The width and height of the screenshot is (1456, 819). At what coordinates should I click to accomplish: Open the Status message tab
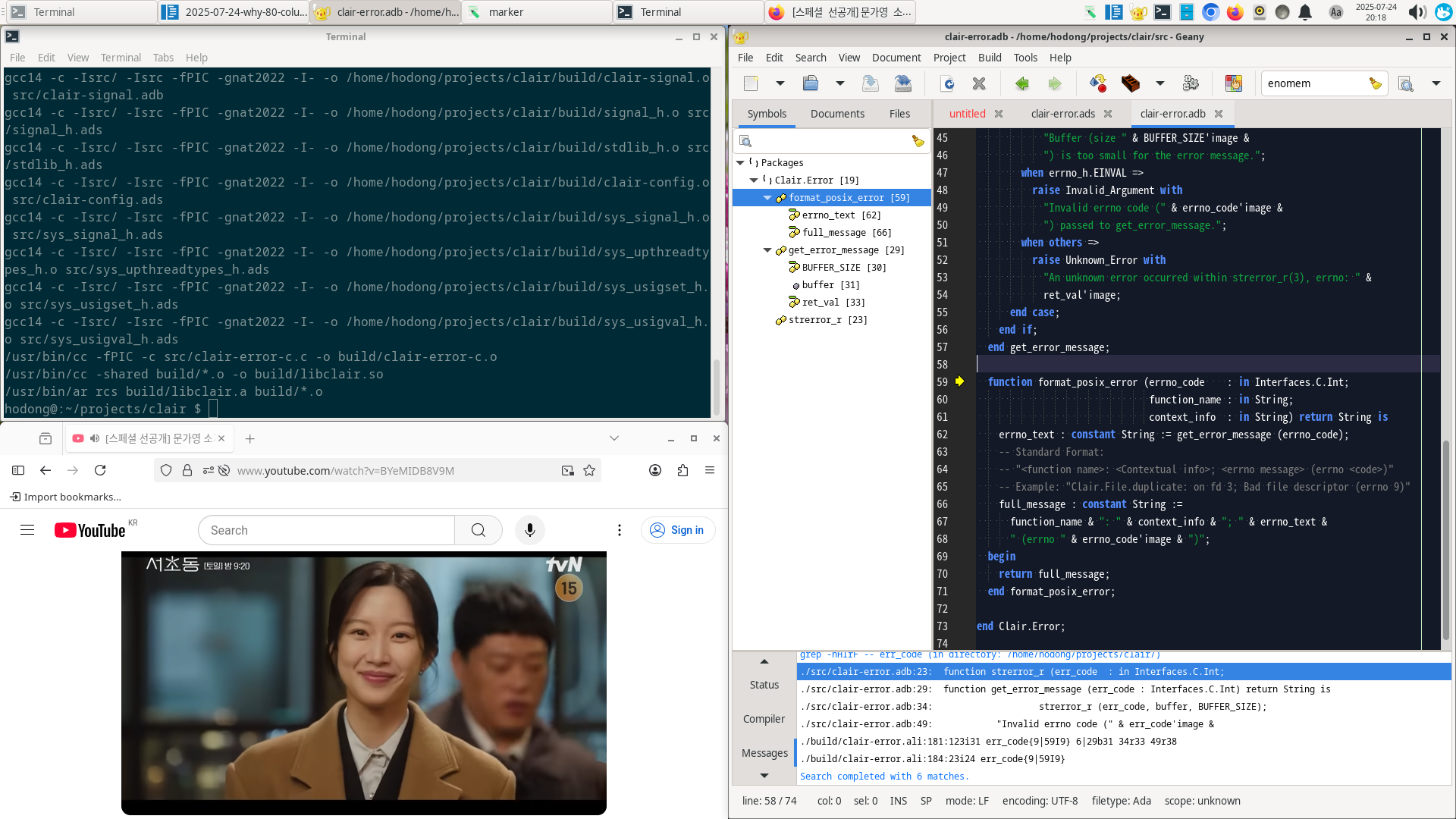[764, 685]
